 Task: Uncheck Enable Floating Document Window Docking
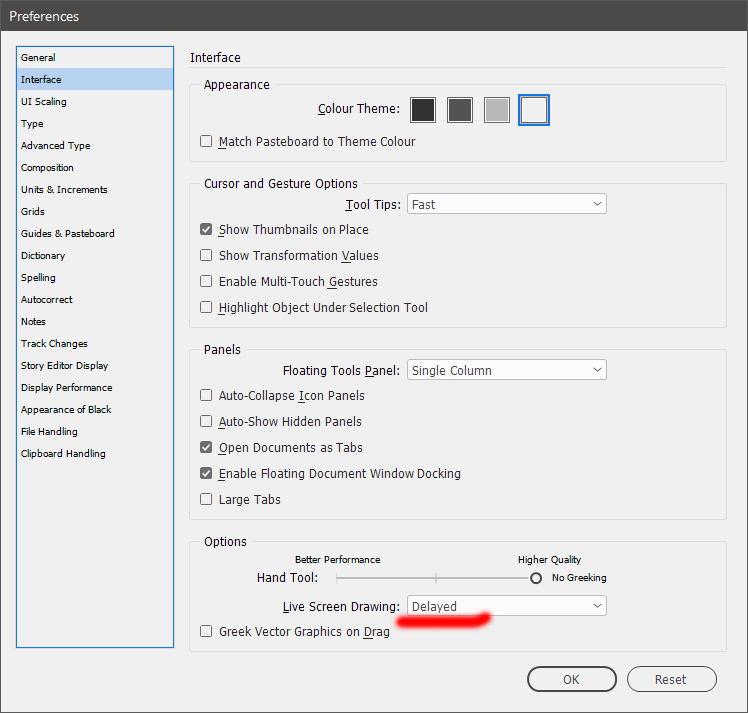[x=206, y=473]
